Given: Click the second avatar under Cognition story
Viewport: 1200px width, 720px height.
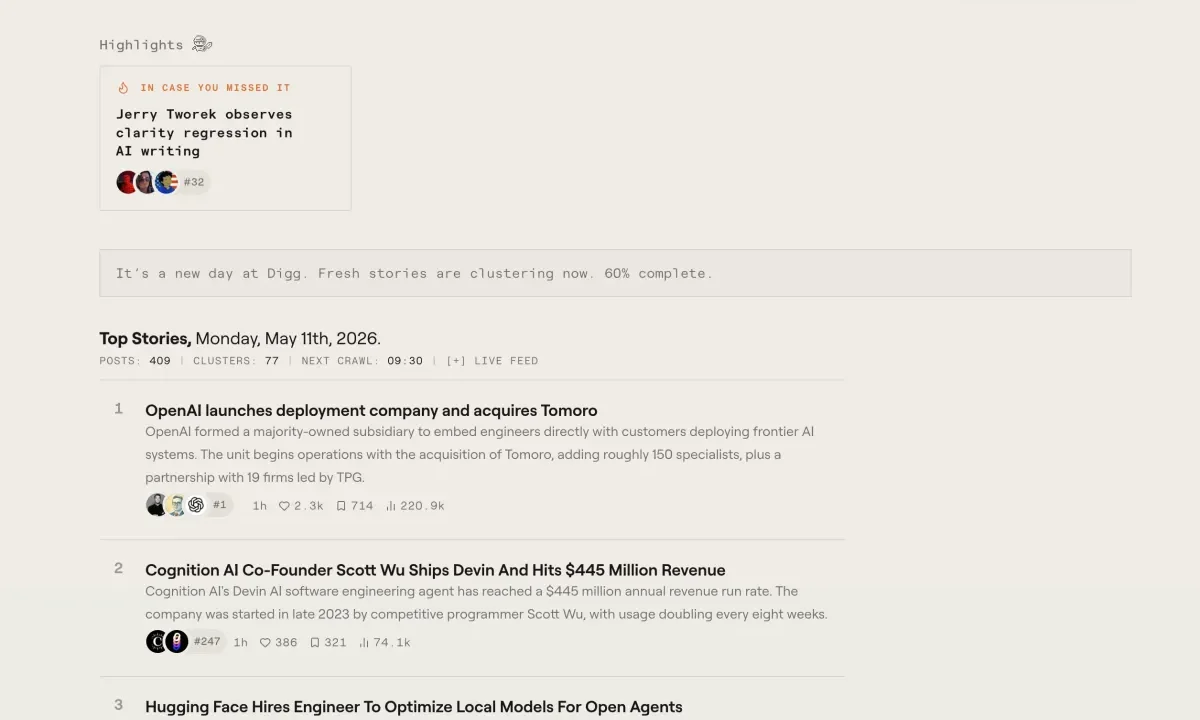Looking at the screenshot, I should (x=177, y=642).
